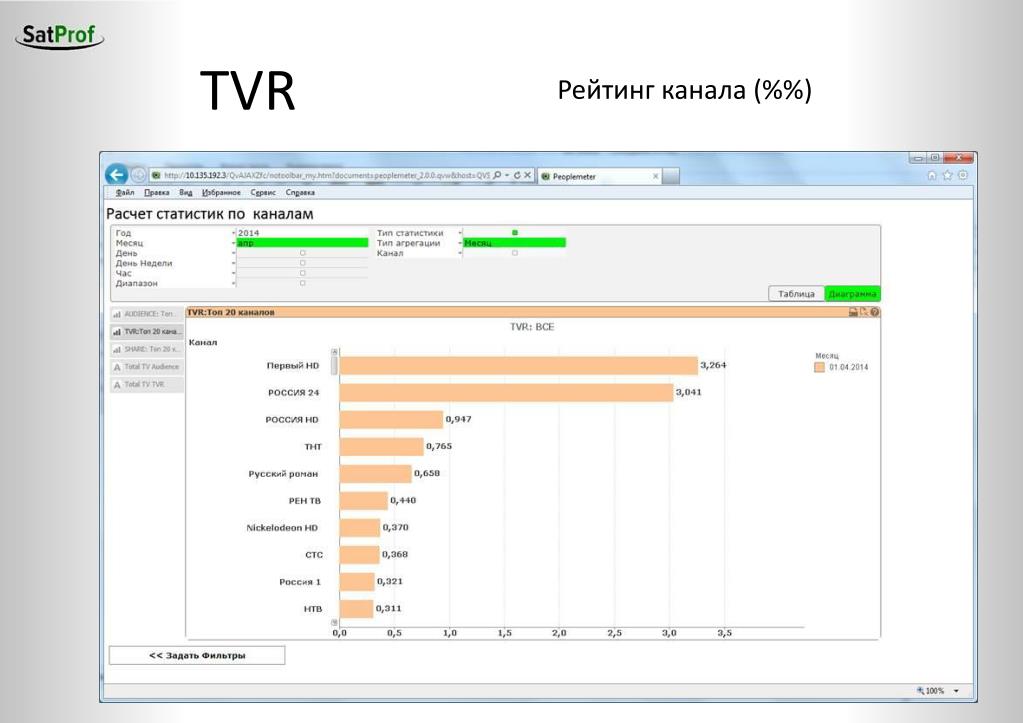Open the SHARE Топ 20 sidebar chart
This screenshot has height=723, width=1023.
click(147, 349)
